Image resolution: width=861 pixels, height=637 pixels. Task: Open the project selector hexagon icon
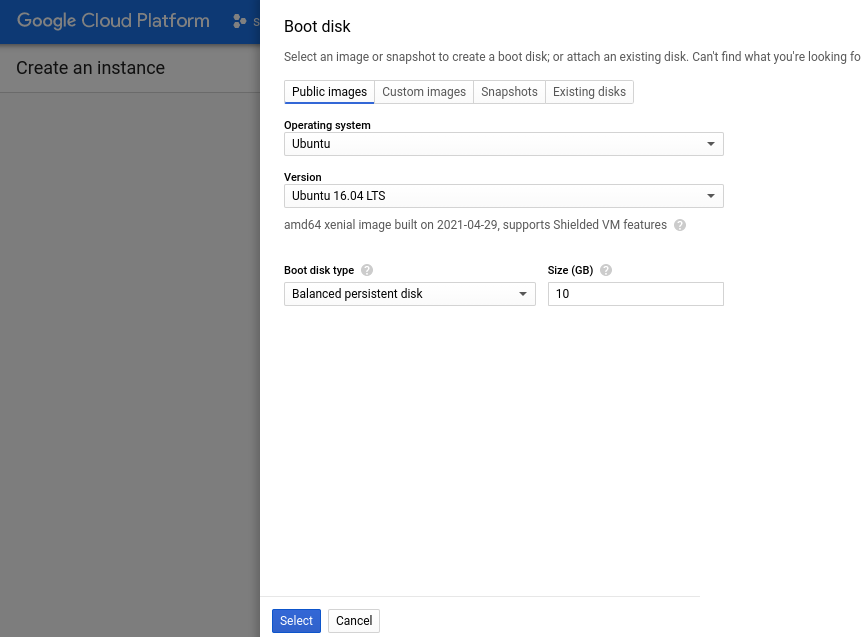239,21
